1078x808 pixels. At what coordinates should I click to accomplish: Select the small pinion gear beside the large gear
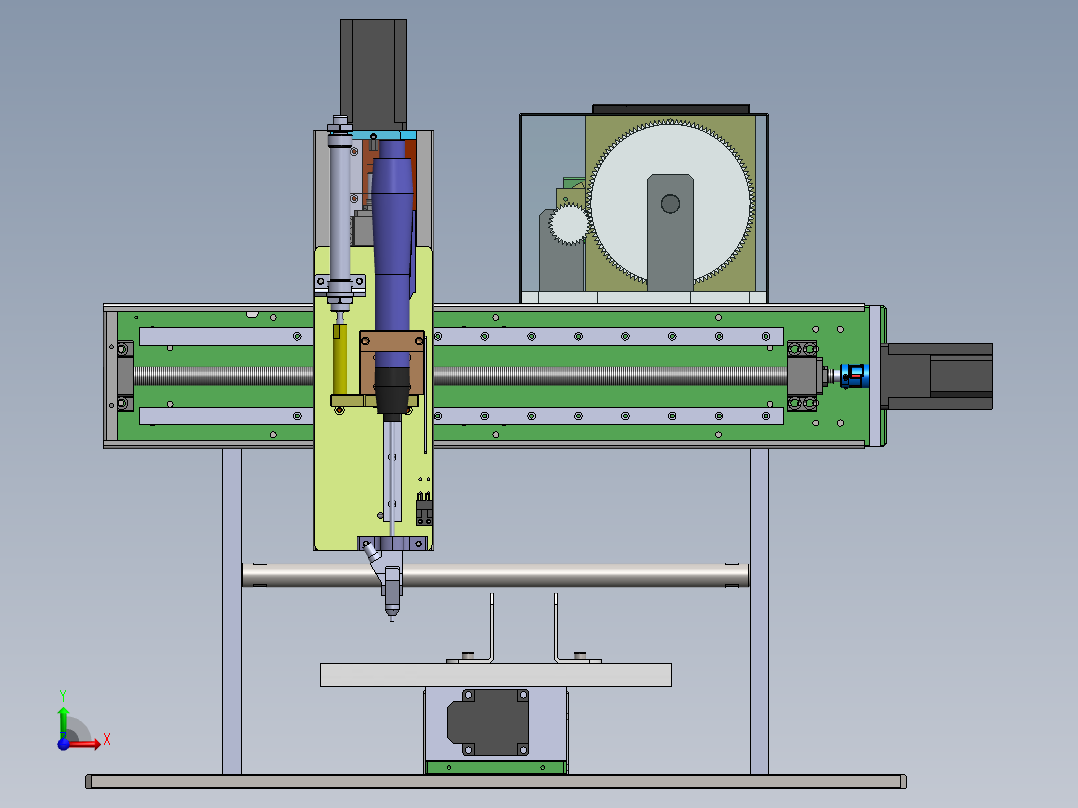(x=569, y=224)
